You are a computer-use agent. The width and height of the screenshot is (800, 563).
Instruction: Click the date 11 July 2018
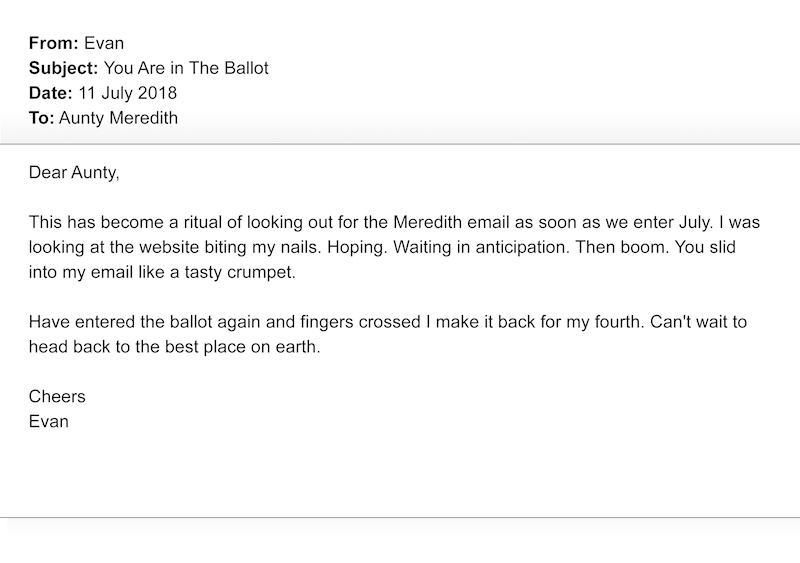128,93
